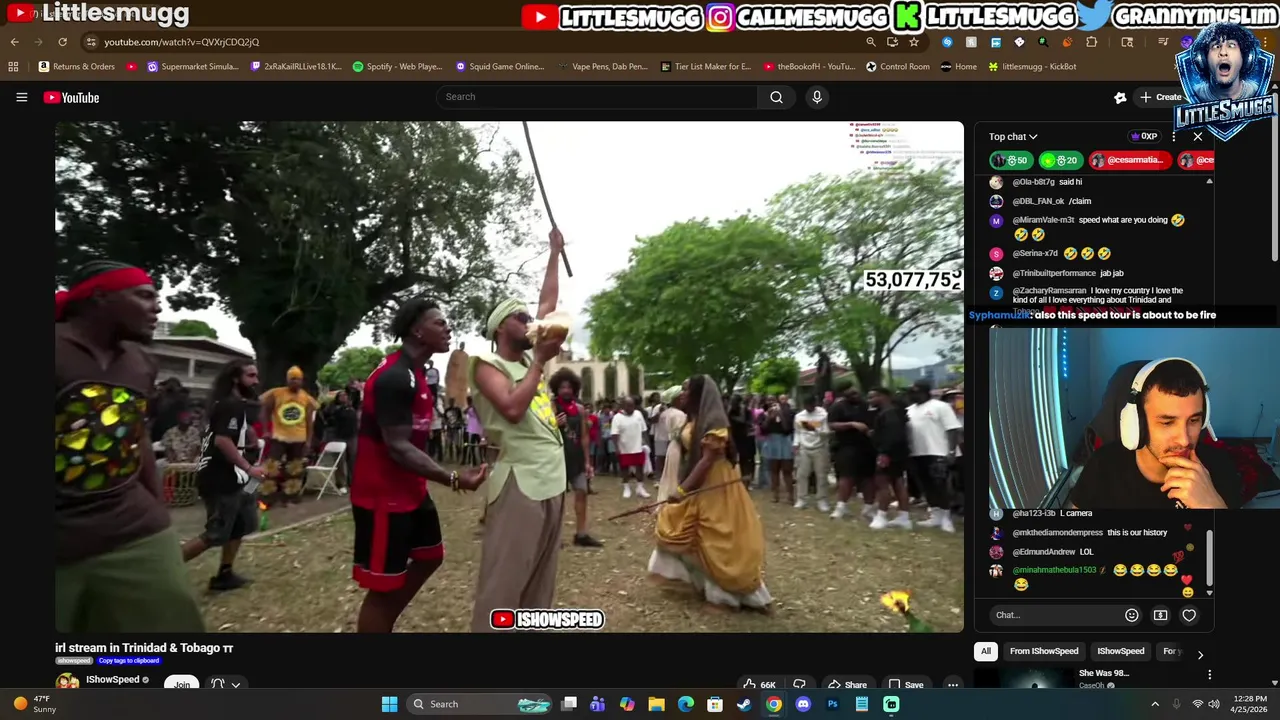
Task: Open Microsoft Edge from the taskbar
Action: tap(686, 704)
